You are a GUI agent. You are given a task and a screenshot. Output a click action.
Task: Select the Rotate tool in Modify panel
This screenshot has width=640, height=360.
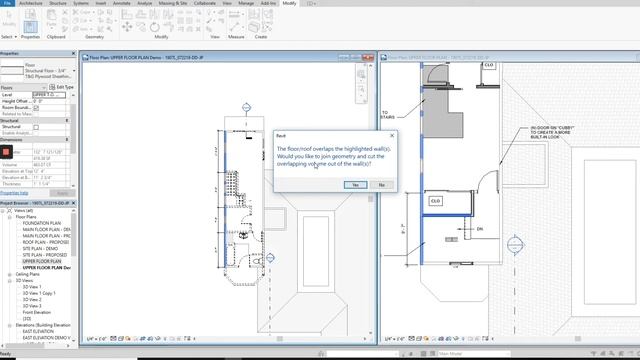155,27
